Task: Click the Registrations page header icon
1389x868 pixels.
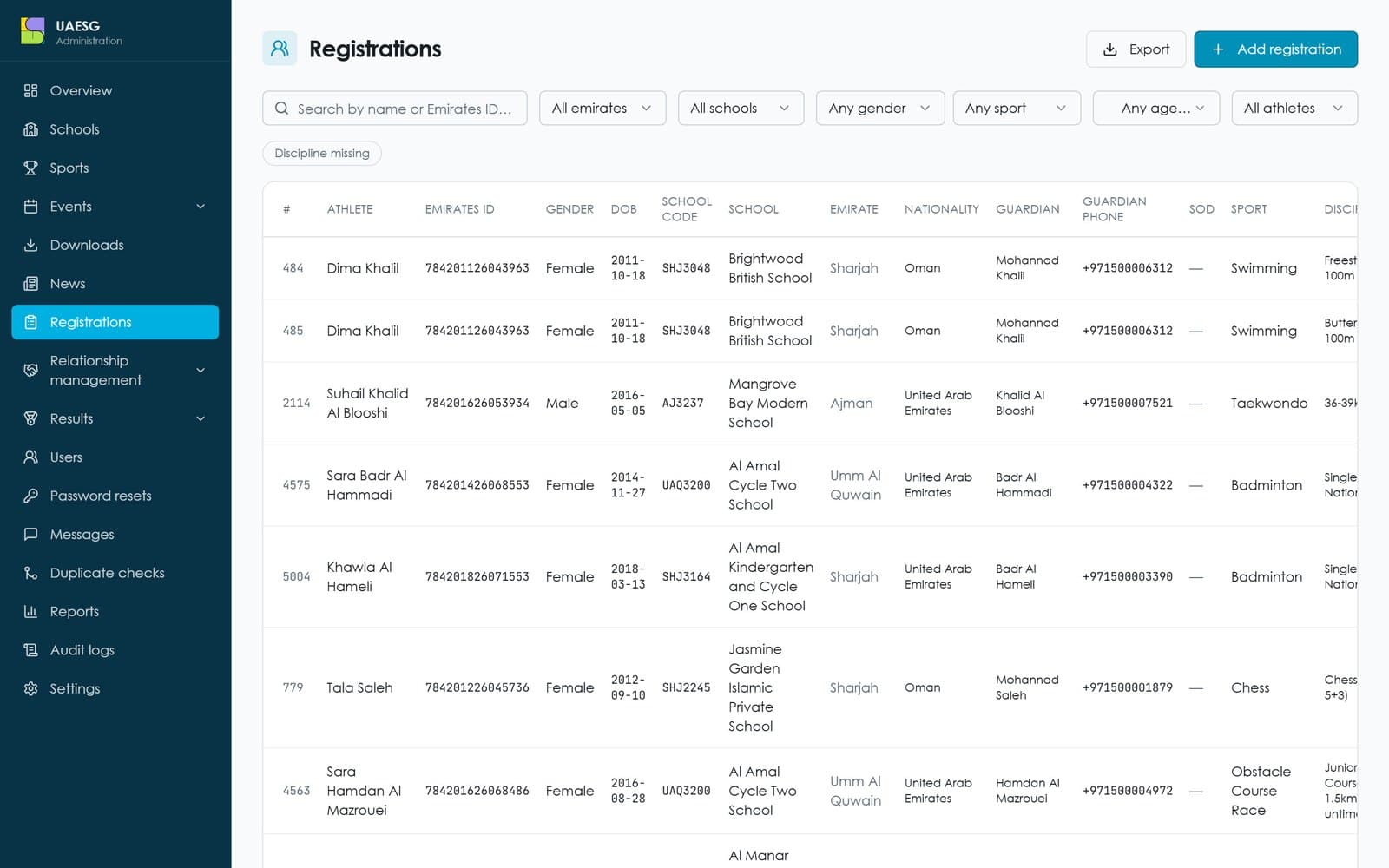Action: (x=280, y=49)
